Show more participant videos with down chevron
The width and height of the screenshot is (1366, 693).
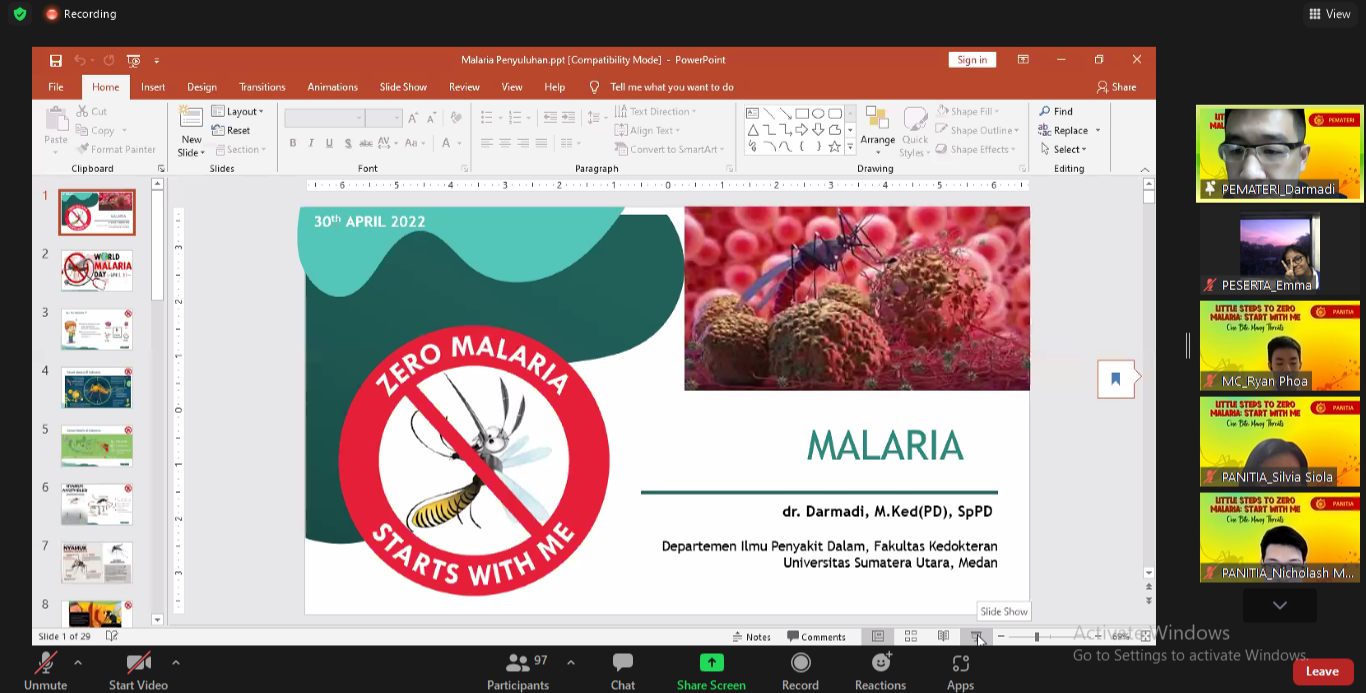[x=1279, y=605]
